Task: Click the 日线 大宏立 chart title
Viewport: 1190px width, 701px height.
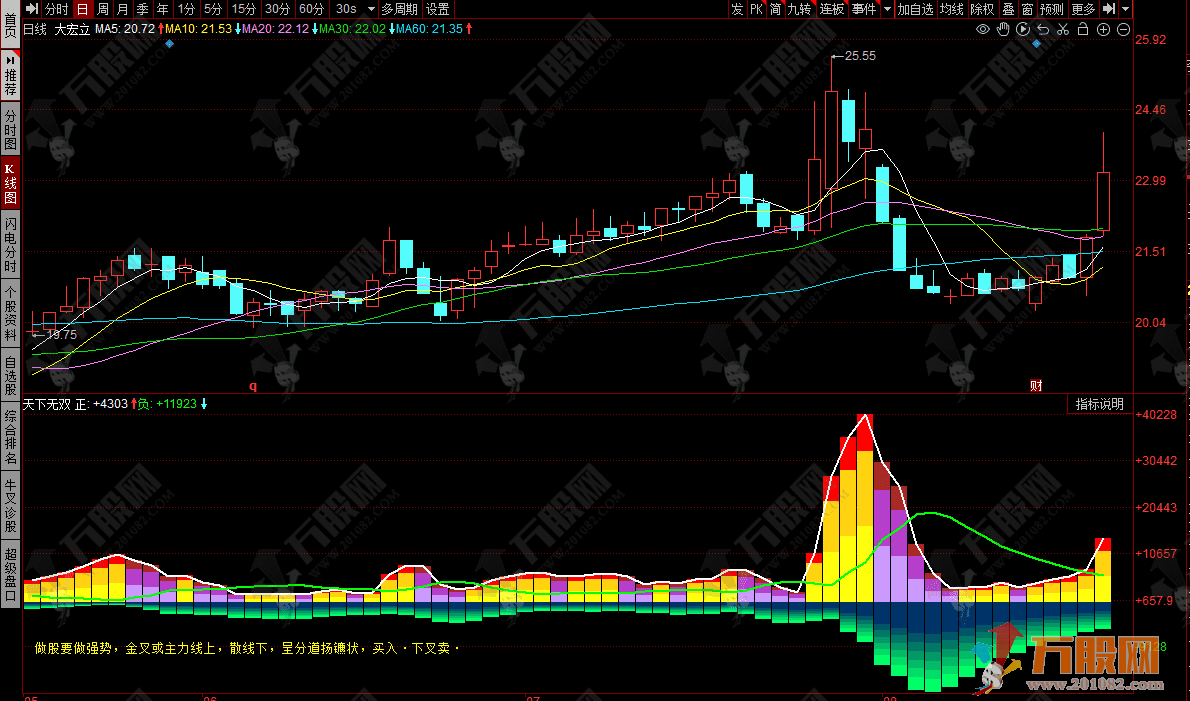Action: click(57, 29)
